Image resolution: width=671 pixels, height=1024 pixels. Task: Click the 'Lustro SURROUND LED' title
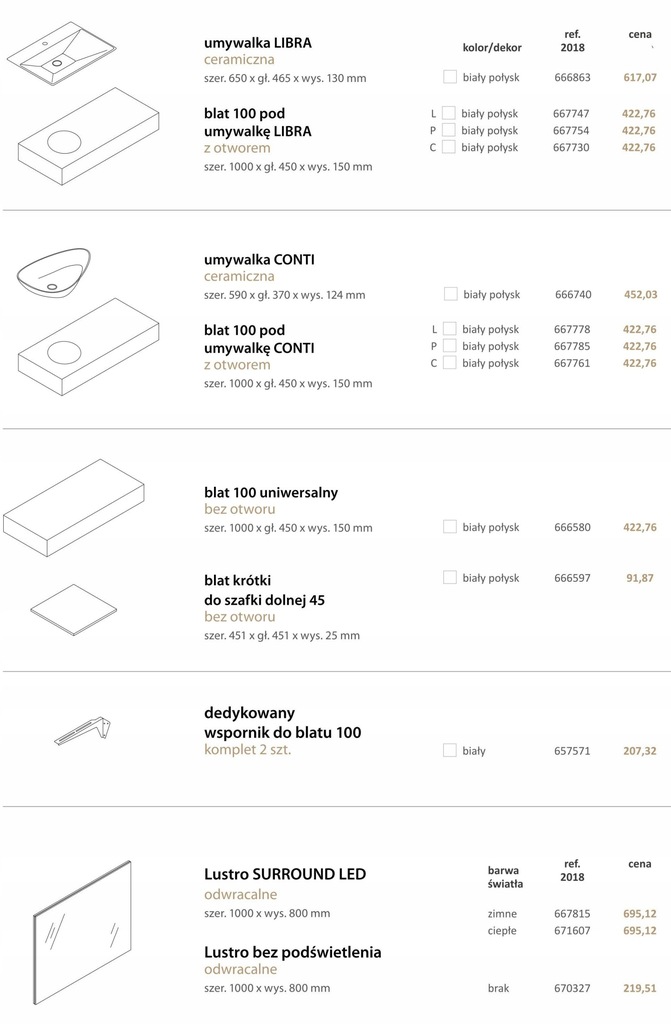285,874
